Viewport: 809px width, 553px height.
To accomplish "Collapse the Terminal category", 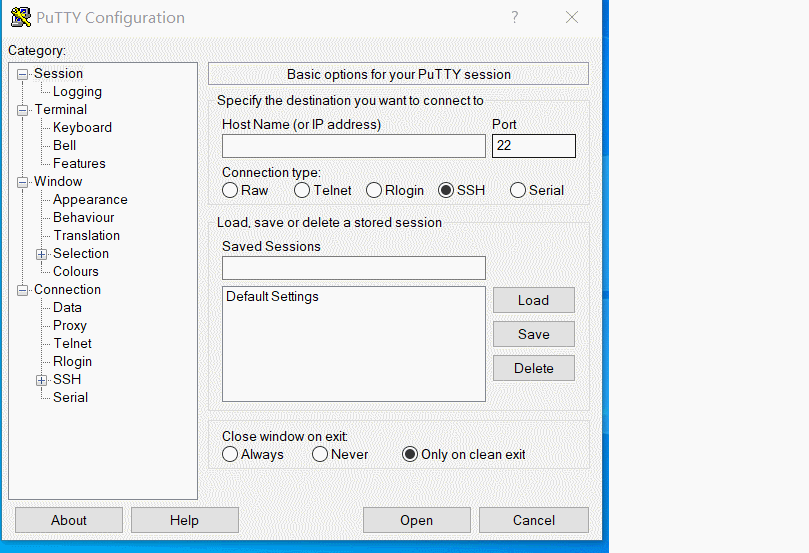I will click(23, 110).
